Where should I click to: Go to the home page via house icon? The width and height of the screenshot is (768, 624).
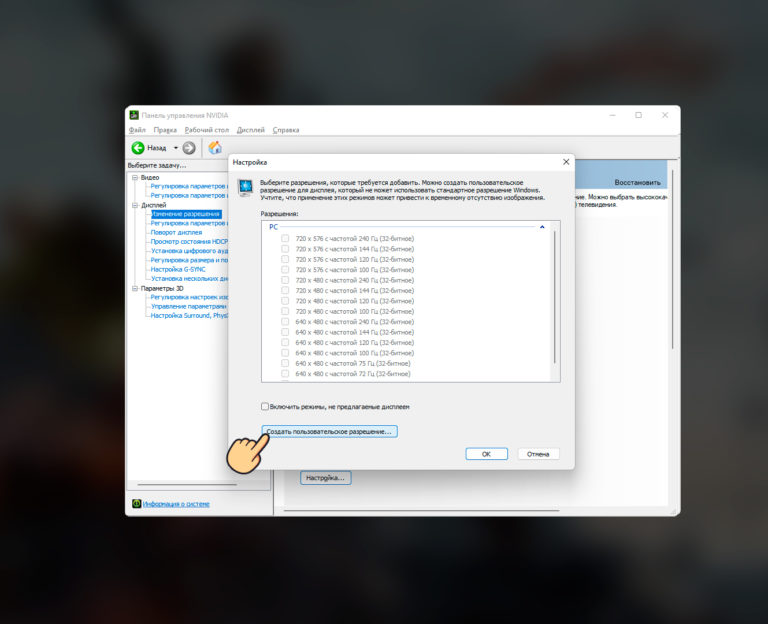tap(215, 147)
